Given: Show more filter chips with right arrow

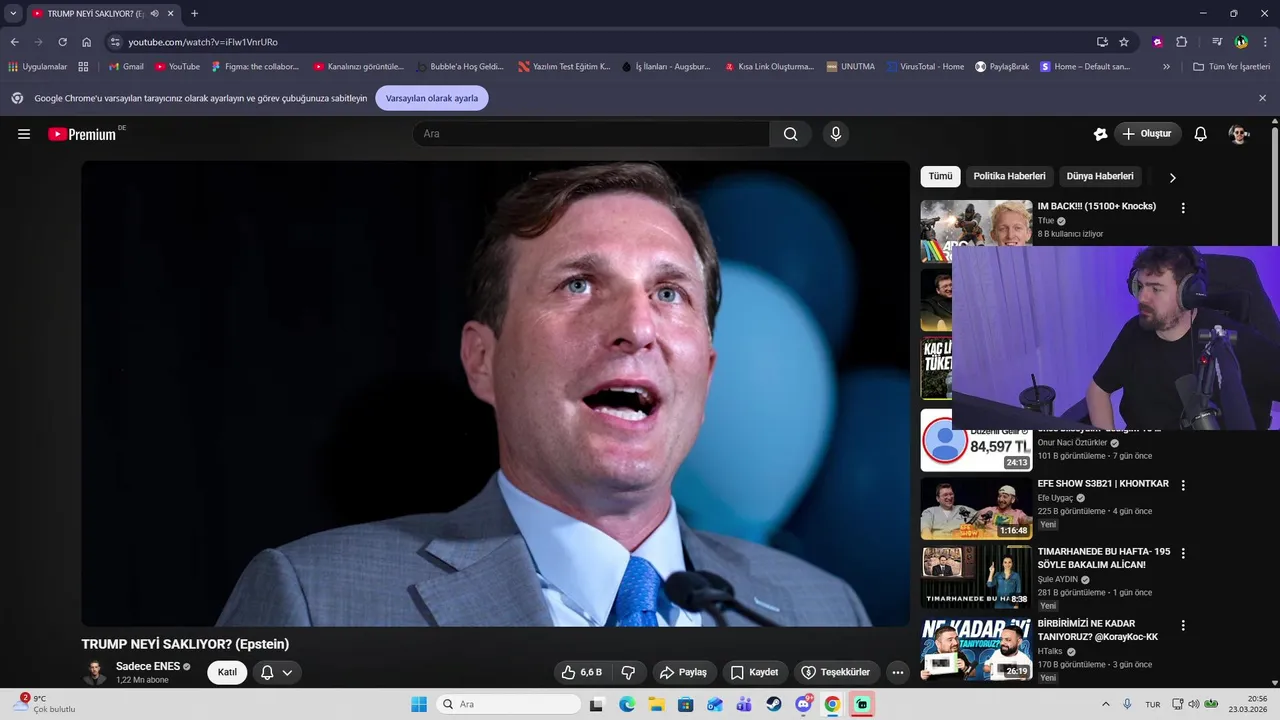Looking at the screenshot, I should (1173, 177).
